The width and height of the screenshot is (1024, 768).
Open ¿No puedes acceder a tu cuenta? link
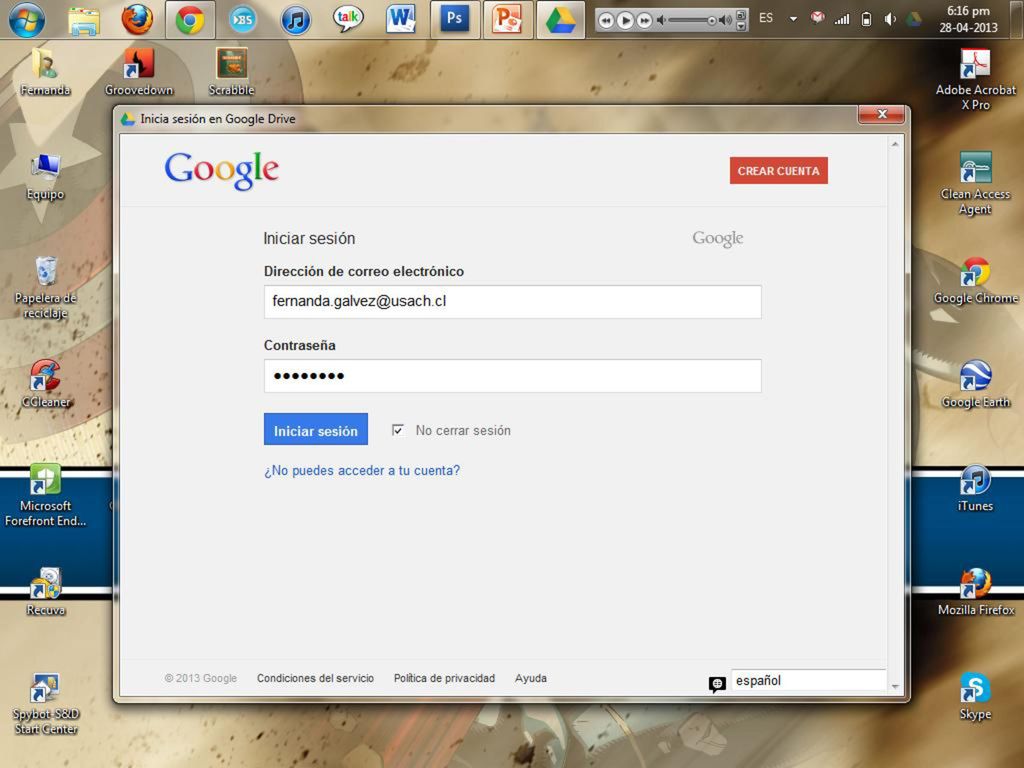pos(362,470)
